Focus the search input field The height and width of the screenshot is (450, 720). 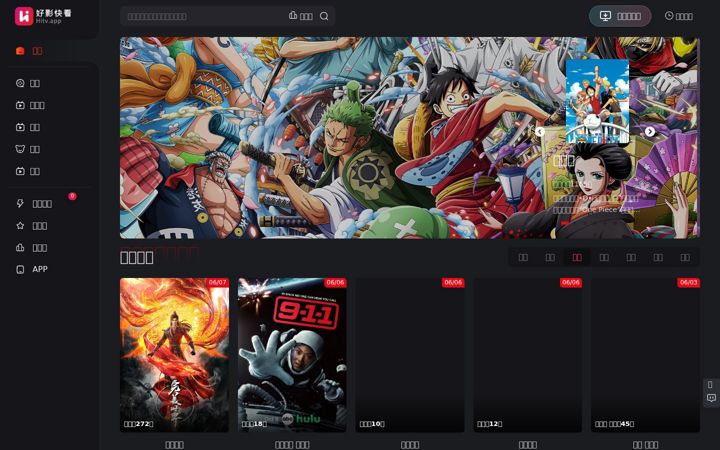click(204, 17)
